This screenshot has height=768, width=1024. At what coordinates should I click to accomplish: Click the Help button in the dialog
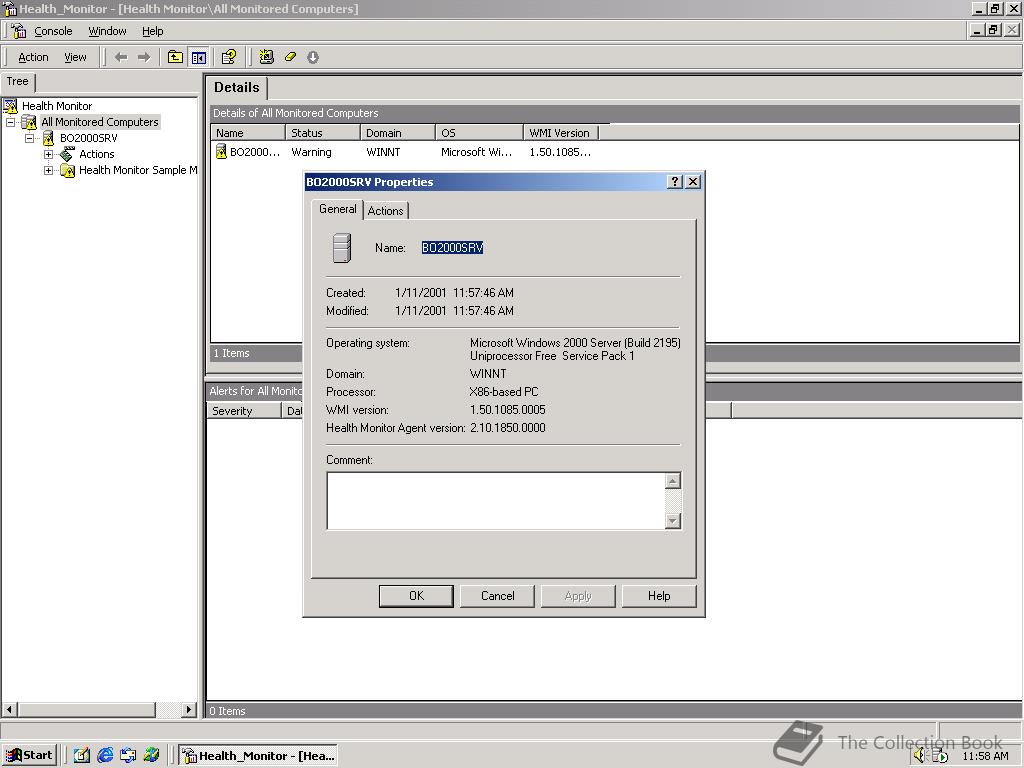[x=659, y=596]
